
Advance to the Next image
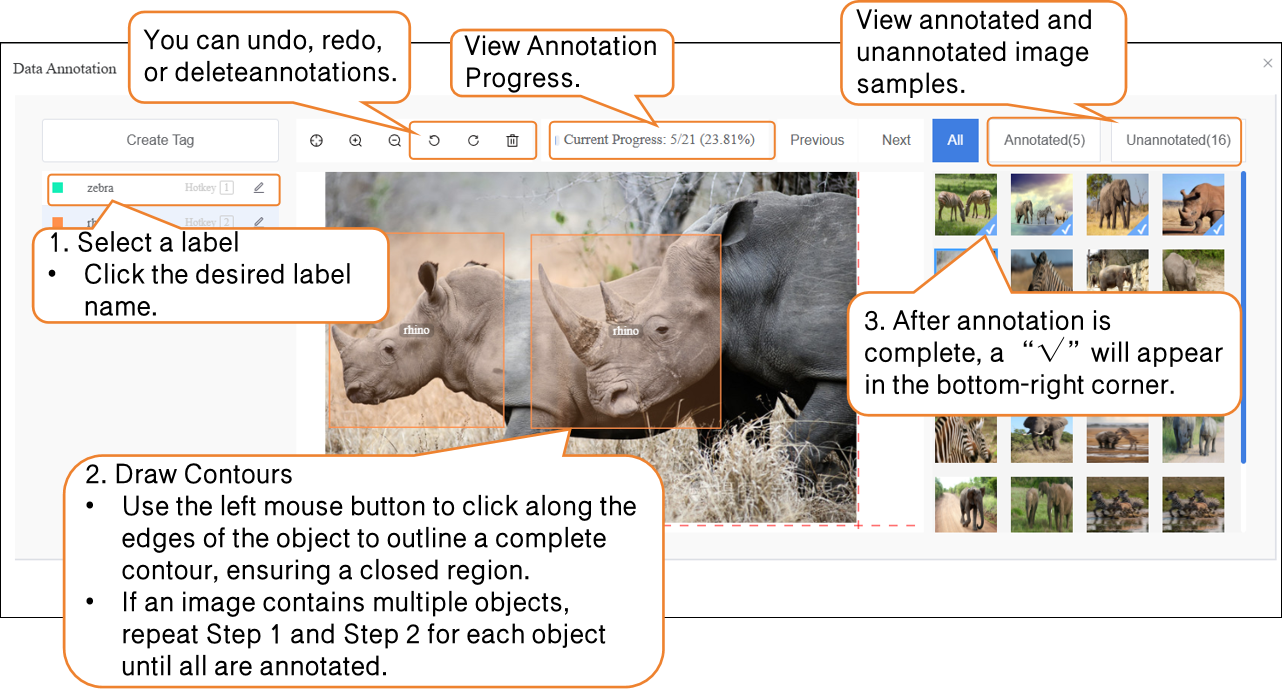pos(896,140)
